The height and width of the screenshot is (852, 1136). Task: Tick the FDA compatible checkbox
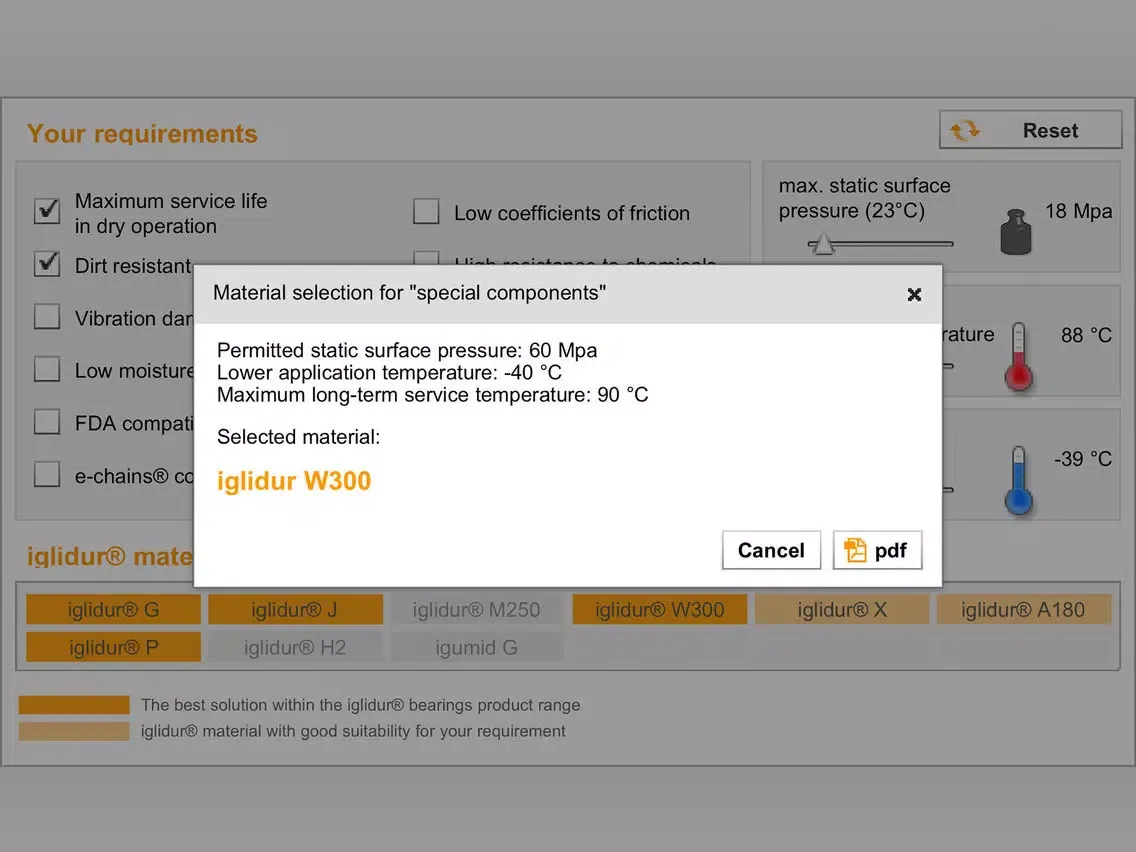47,422
